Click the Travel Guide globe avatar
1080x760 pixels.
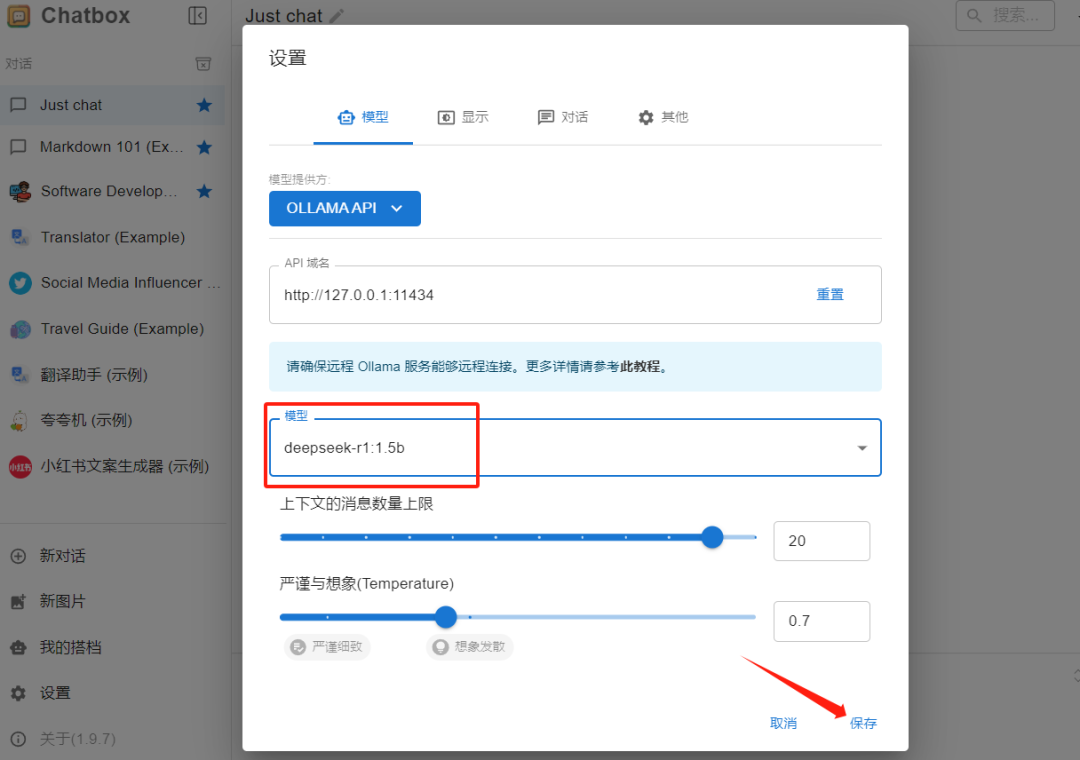[20, 329]
